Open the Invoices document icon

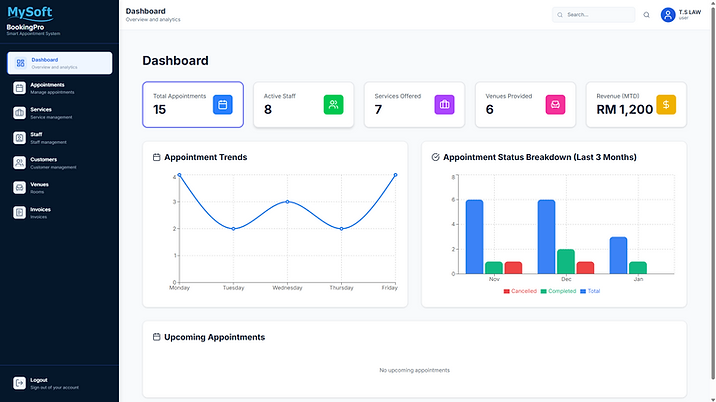19,213
